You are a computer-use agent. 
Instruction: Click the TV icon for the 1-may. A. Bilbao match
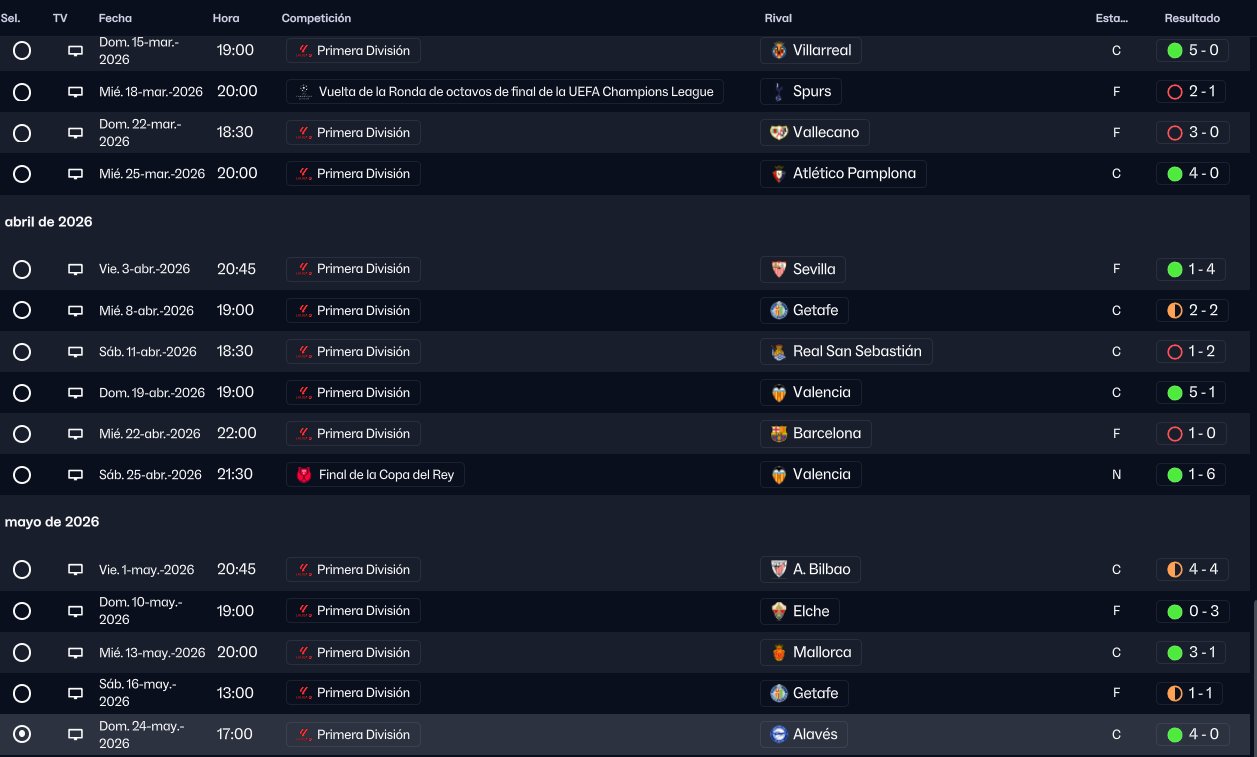pos(75,570)
